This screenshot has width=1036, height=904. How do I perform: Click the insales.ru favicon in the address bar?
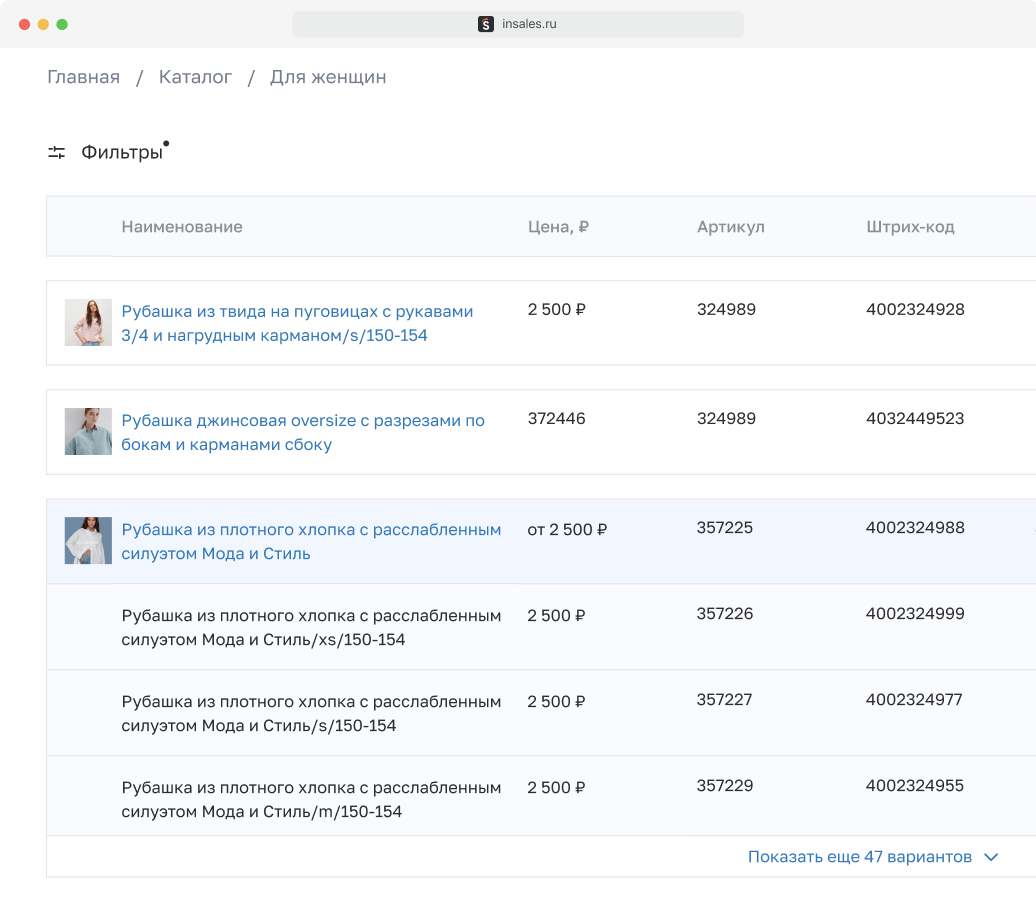[x=487, y=24]
